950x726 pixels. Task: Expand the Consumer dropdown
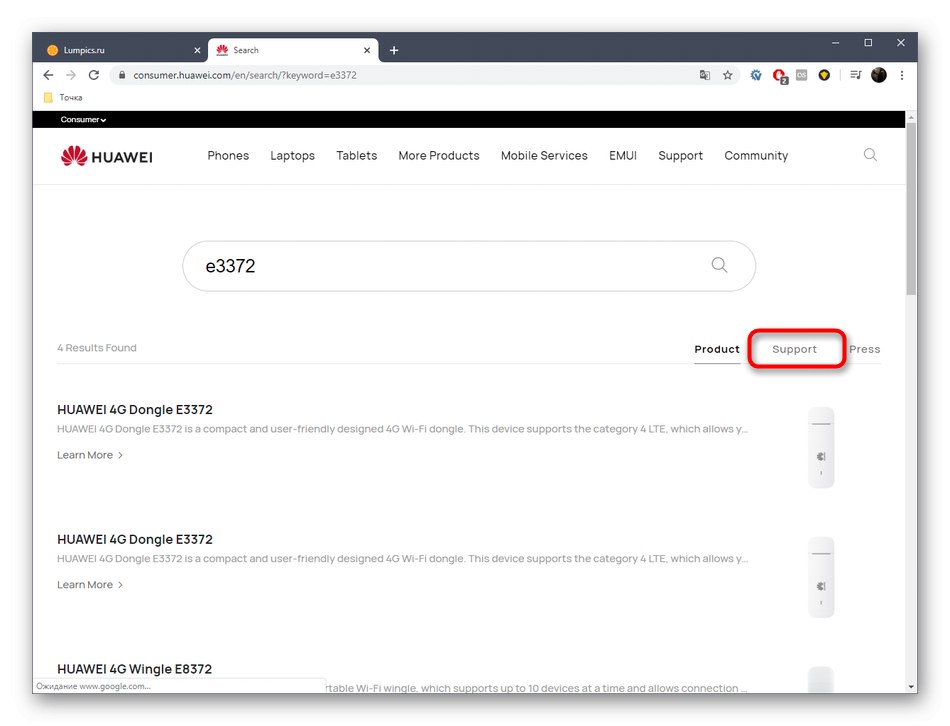[83, 120]
